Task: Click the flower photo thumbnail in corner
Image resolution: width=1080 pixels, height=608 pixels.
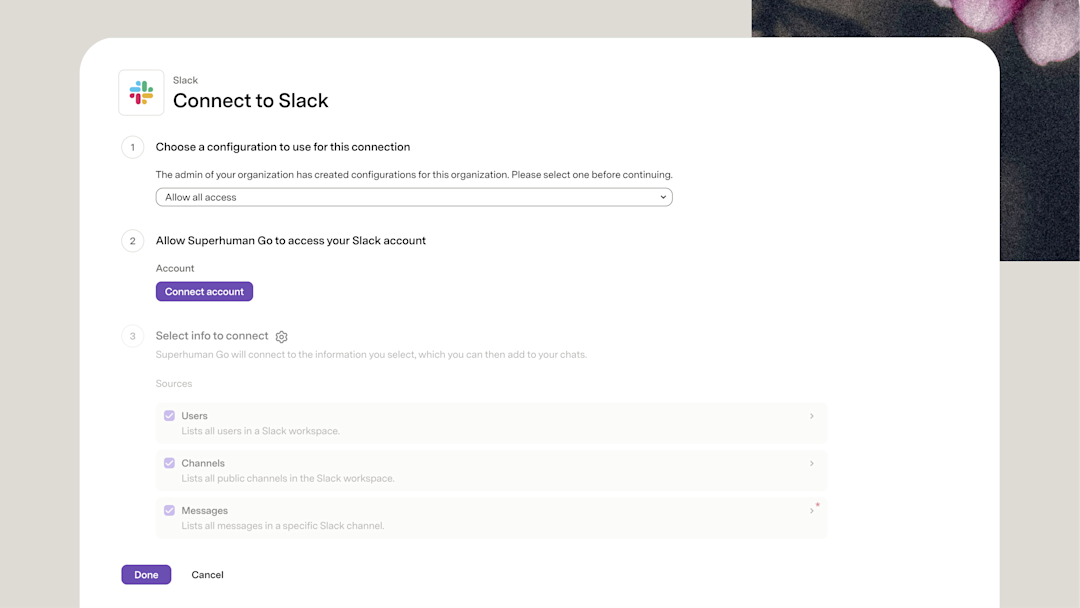Action: coord(915,130)
